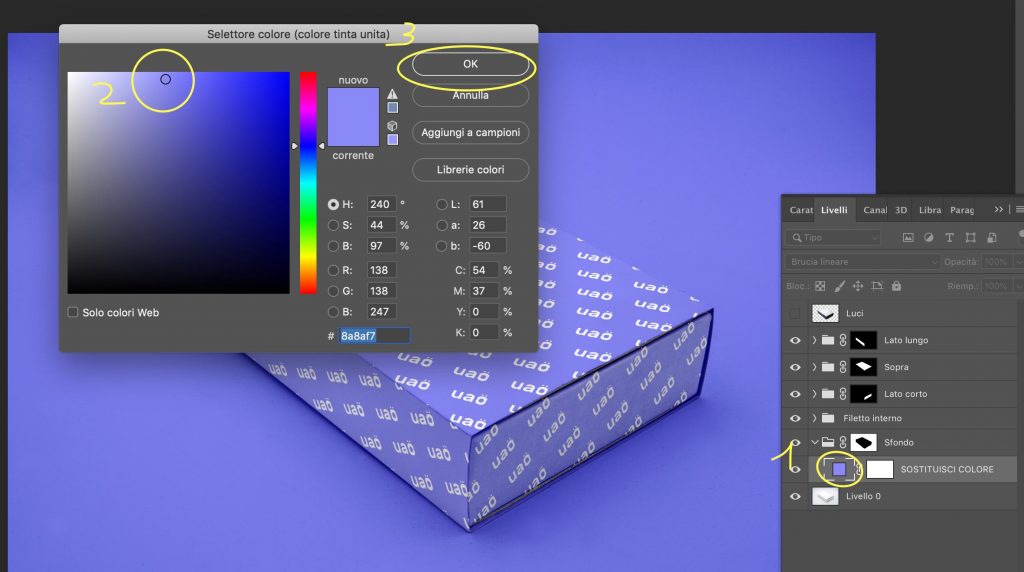Click the lock transparent pixels checkerboard icon
Viewport: 1024px width, 572px height.
coord(821,286)
